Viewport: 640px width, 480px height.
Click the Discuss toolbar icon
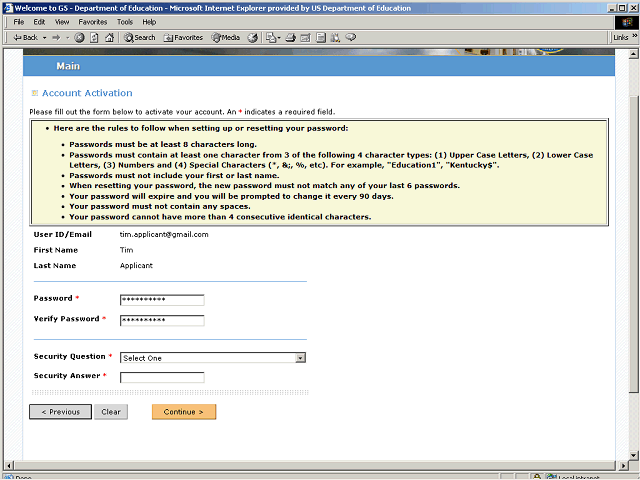pyautogui.click(x=321, y=38)
